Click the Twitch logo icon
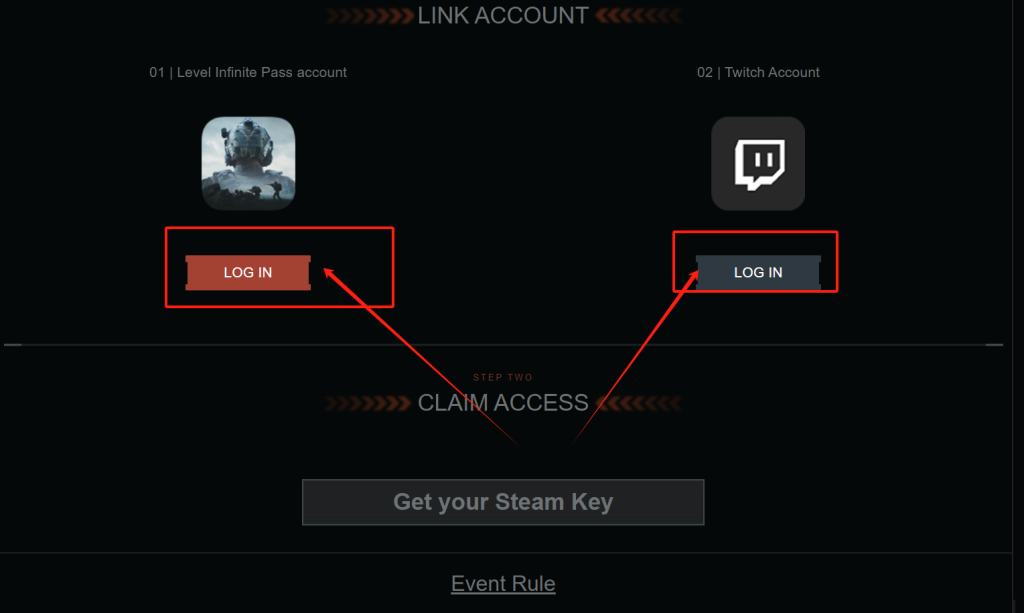Image resolution: width=1024 pixels, height=613 pixels. pos(758,163)
